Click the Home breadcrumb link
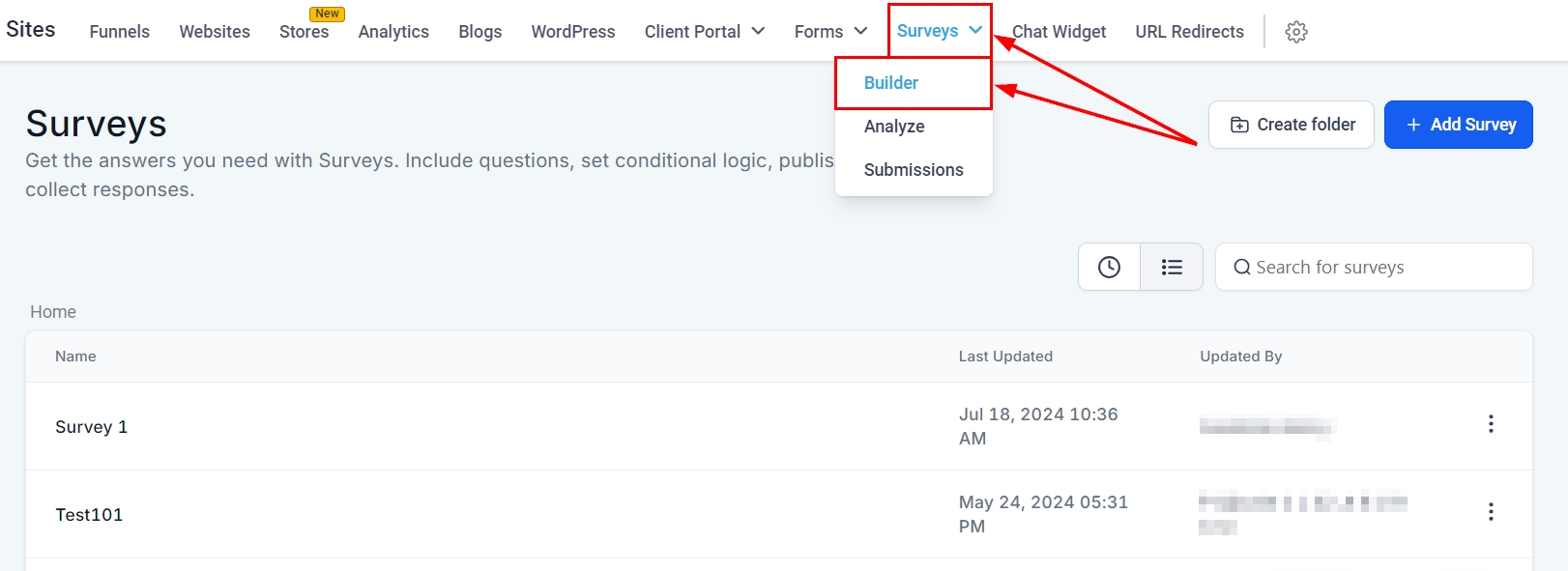The height and width of the screenshot is (571, 1568). (x=53, y=312)
